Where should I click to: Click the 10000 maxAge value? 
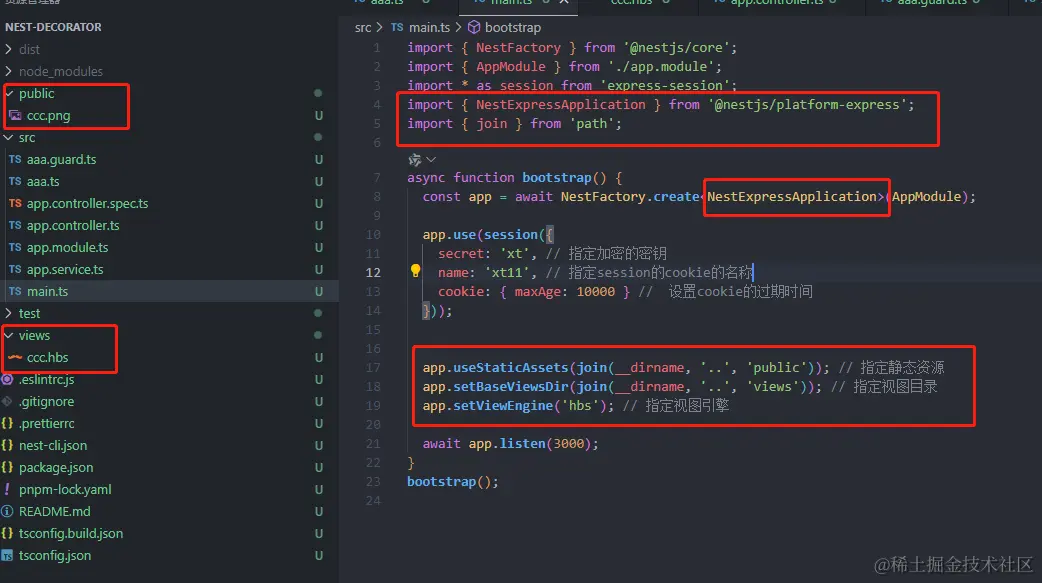point(595,292)
